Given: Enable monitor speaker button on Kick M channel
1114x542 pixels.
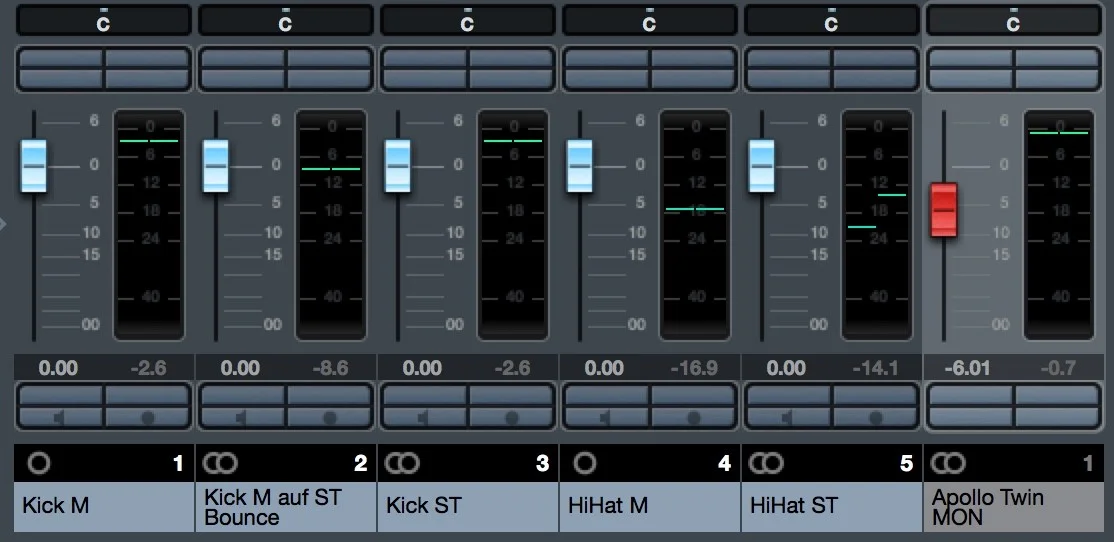Looking at the screenshot, I should point(60,418).
